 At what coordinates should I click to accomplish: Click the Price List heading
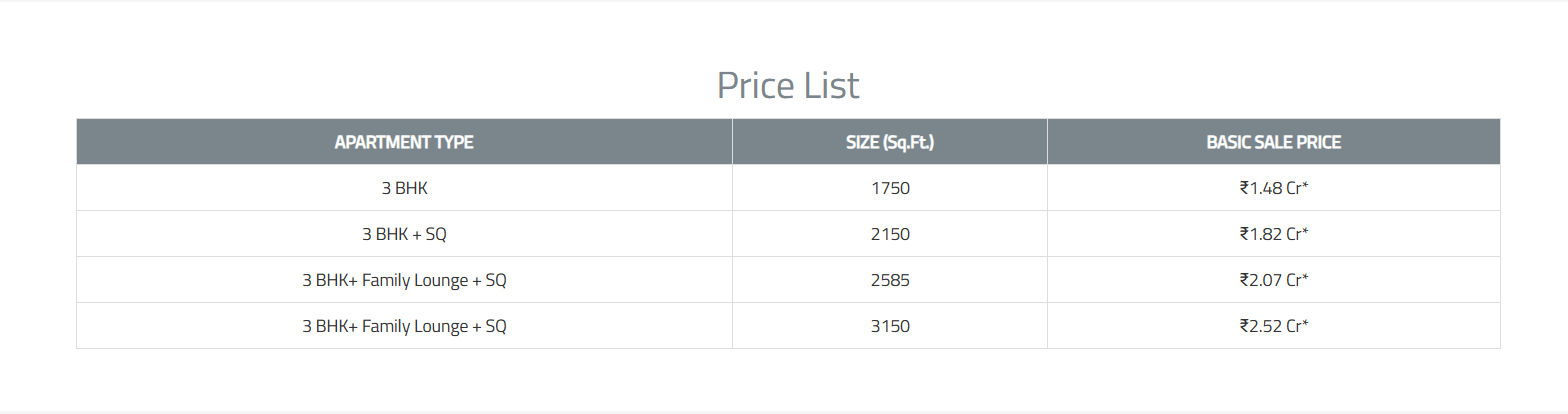788,86
